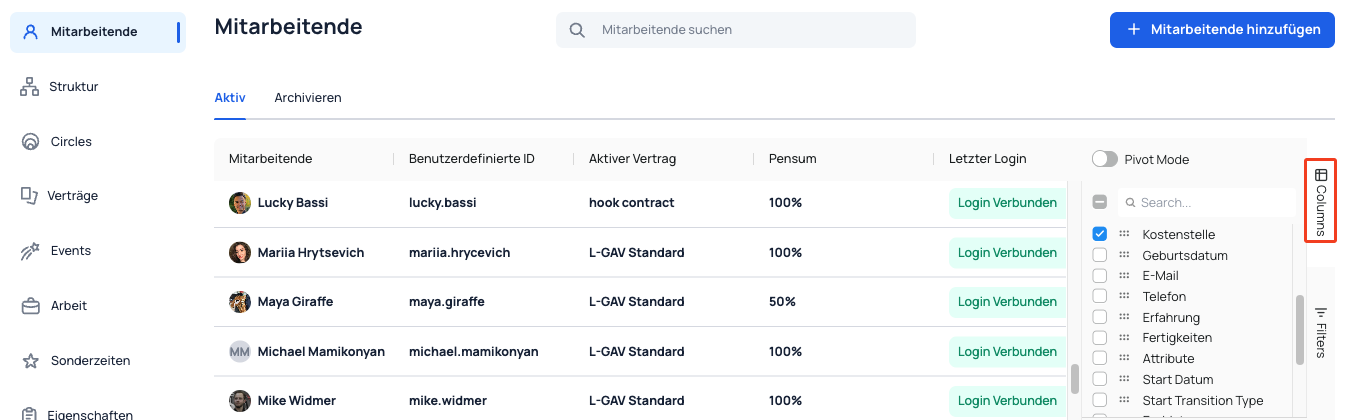The width and height of the screenshot is (1353, 420).
Task: Focus the Mitarbeitende suchen search field
Action: (x=736, y=30)
